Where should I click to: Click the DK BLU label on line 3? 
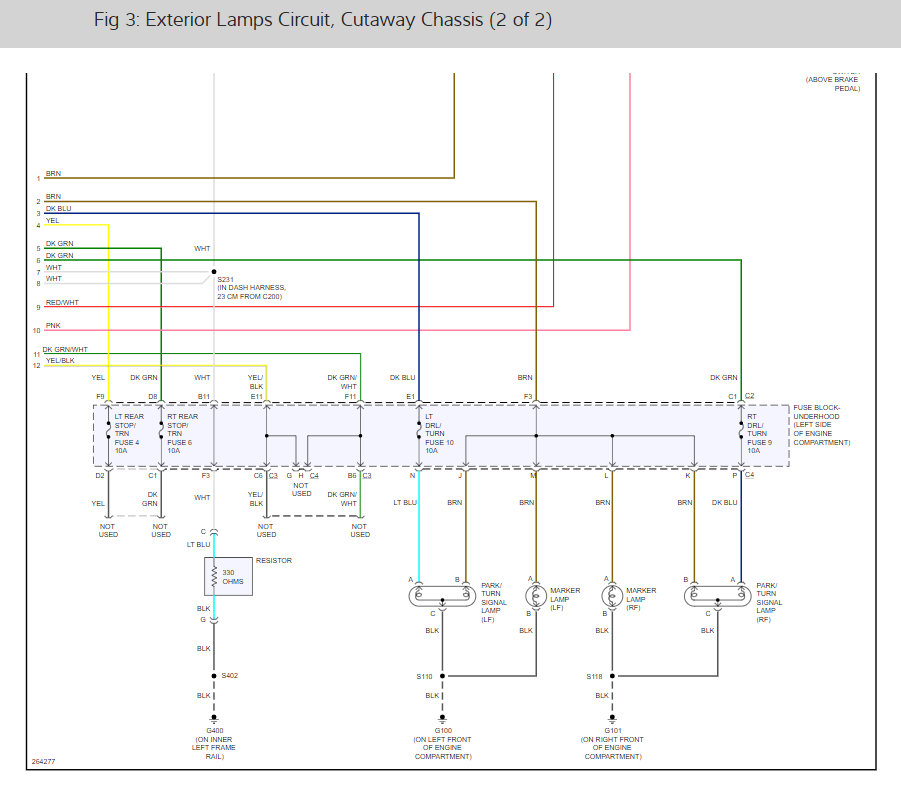(59, 209)
